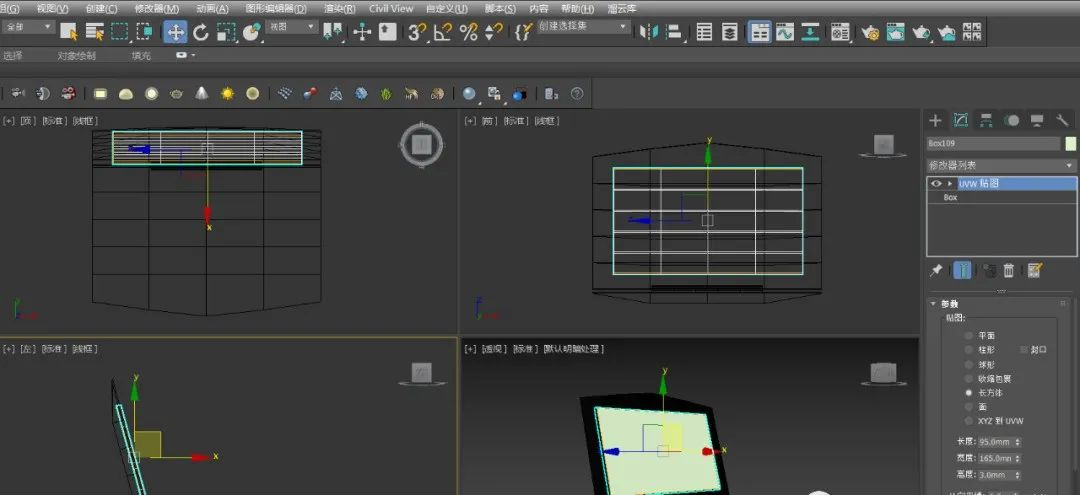
Task: Click the Align tool icon
Action: 674,32
